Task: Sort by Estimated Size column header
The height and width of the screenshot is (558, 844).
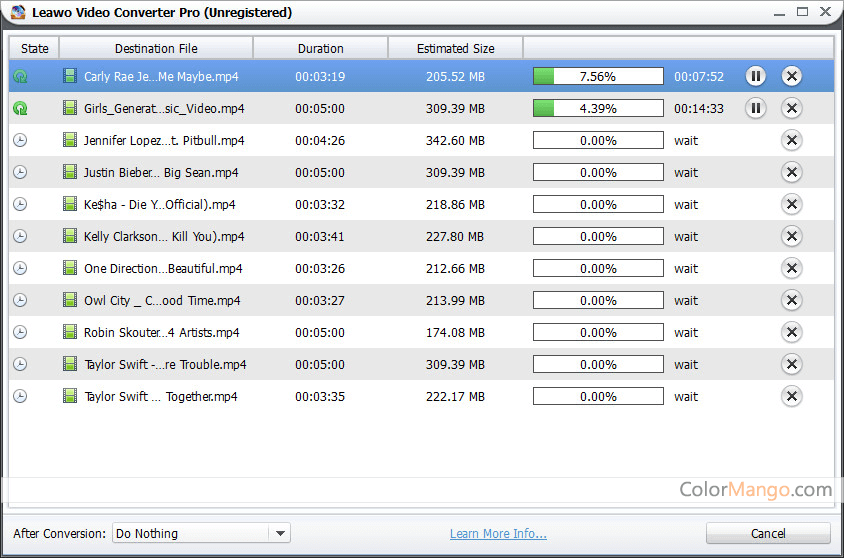Action: pos(455,48)
